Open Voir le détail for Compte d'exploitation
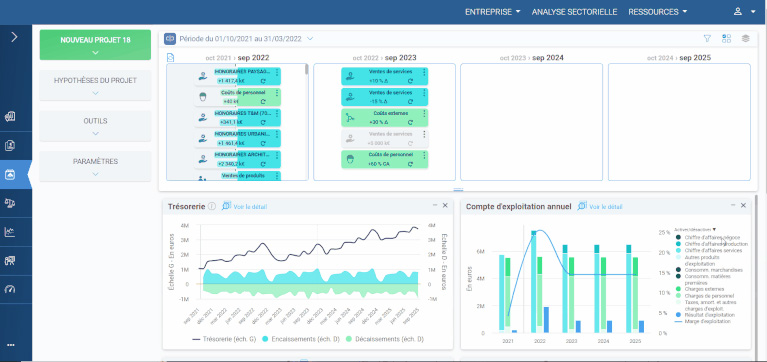The width and height of the screenshot is (767, 362). (600, 206)
